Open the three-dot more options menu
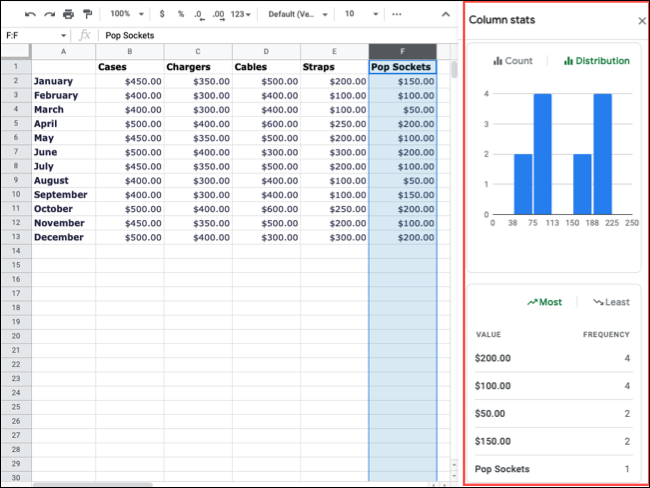Screen dimensions: 650x488 click(x=397, y=15)
